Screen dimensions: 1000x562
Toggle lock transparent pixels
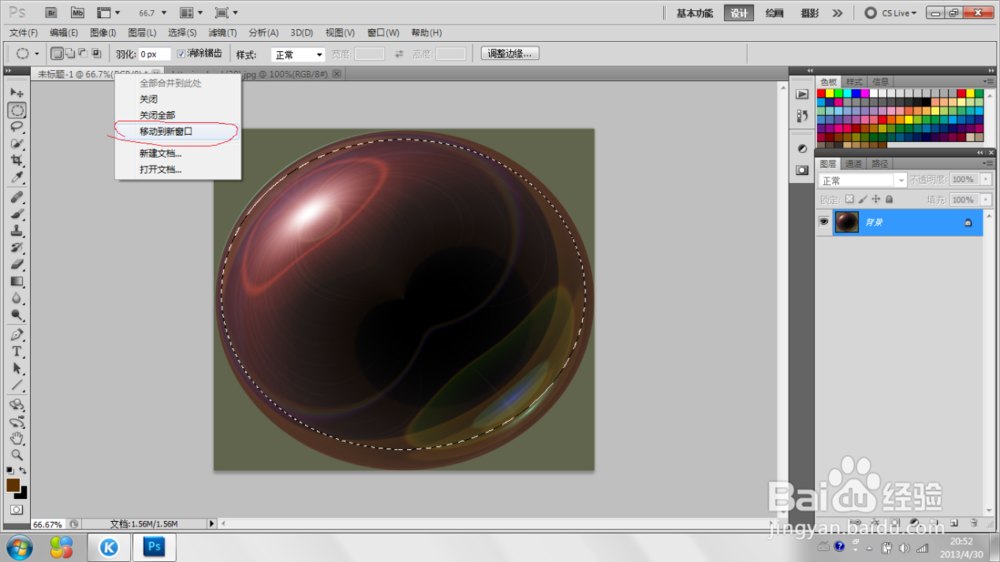click(x=849, y=200)
